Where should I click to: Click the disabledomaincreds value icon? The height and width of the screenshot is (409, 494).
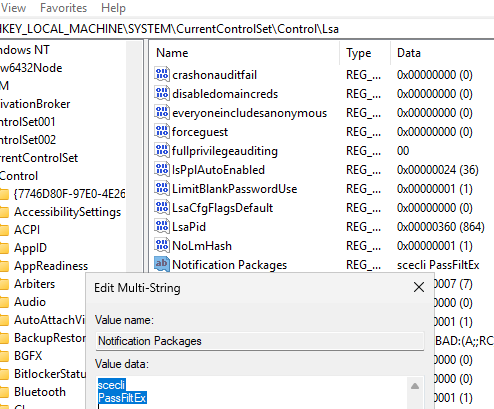coord(162,93)
